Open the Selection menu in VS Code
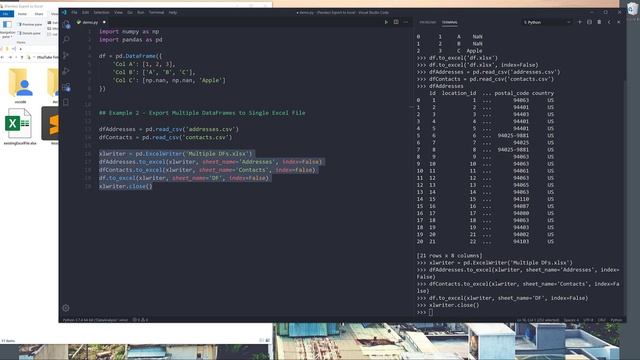This screenshot has width=640, height=360. pyautogui.click(x=101, y=13)
